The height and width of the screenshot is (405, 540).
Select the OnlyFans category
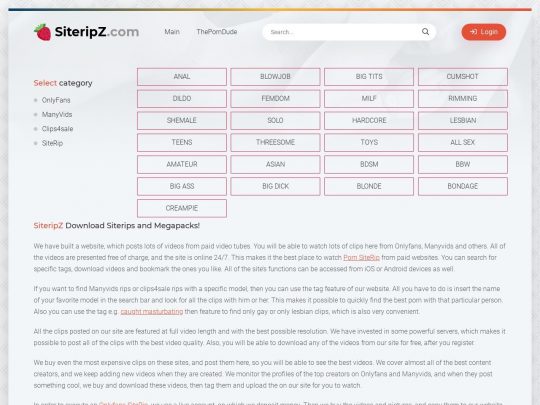tap(56, 100)
